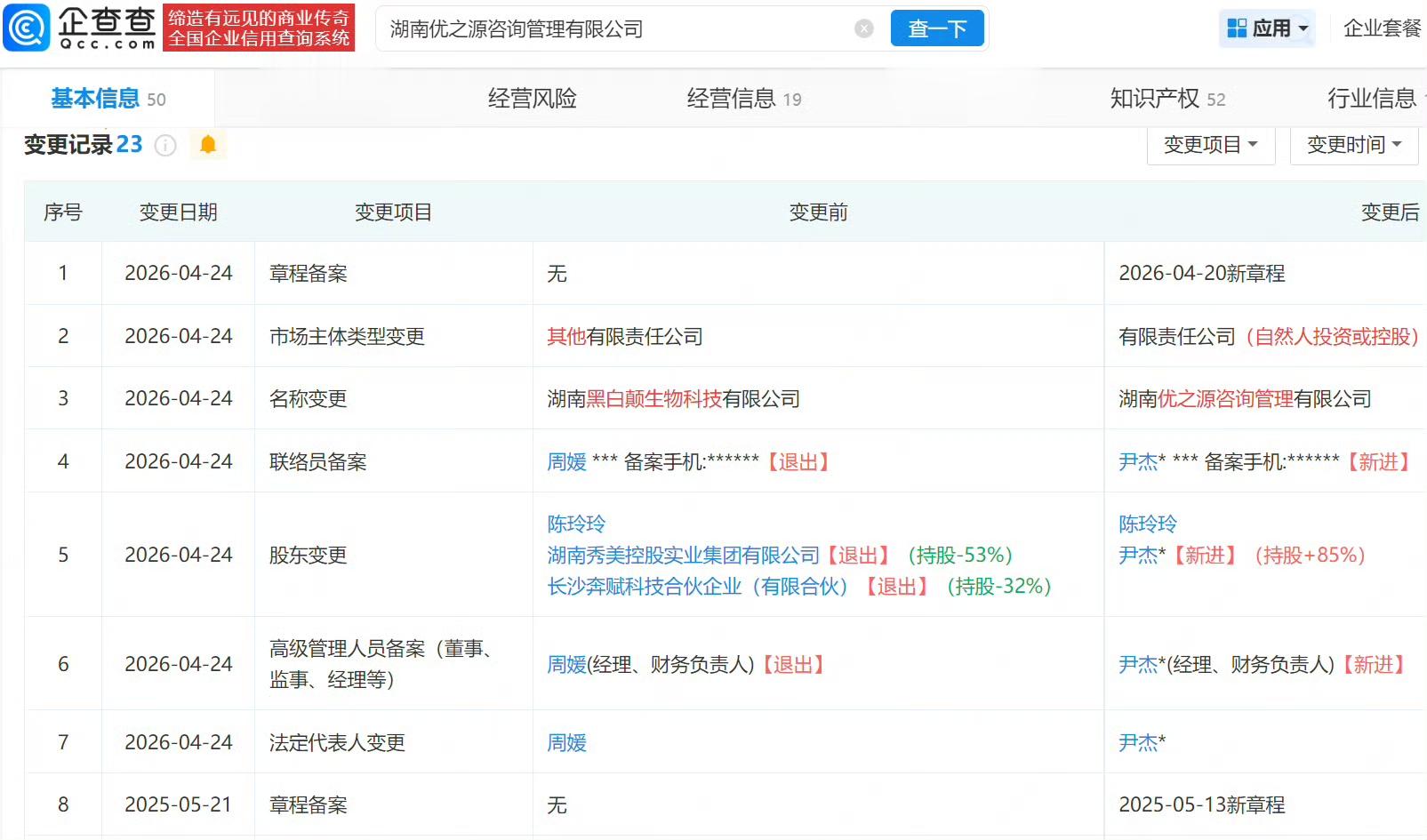Switch to the 知识产权 tab
Screen dimensions: 1427x840
tap(1167, 99)
